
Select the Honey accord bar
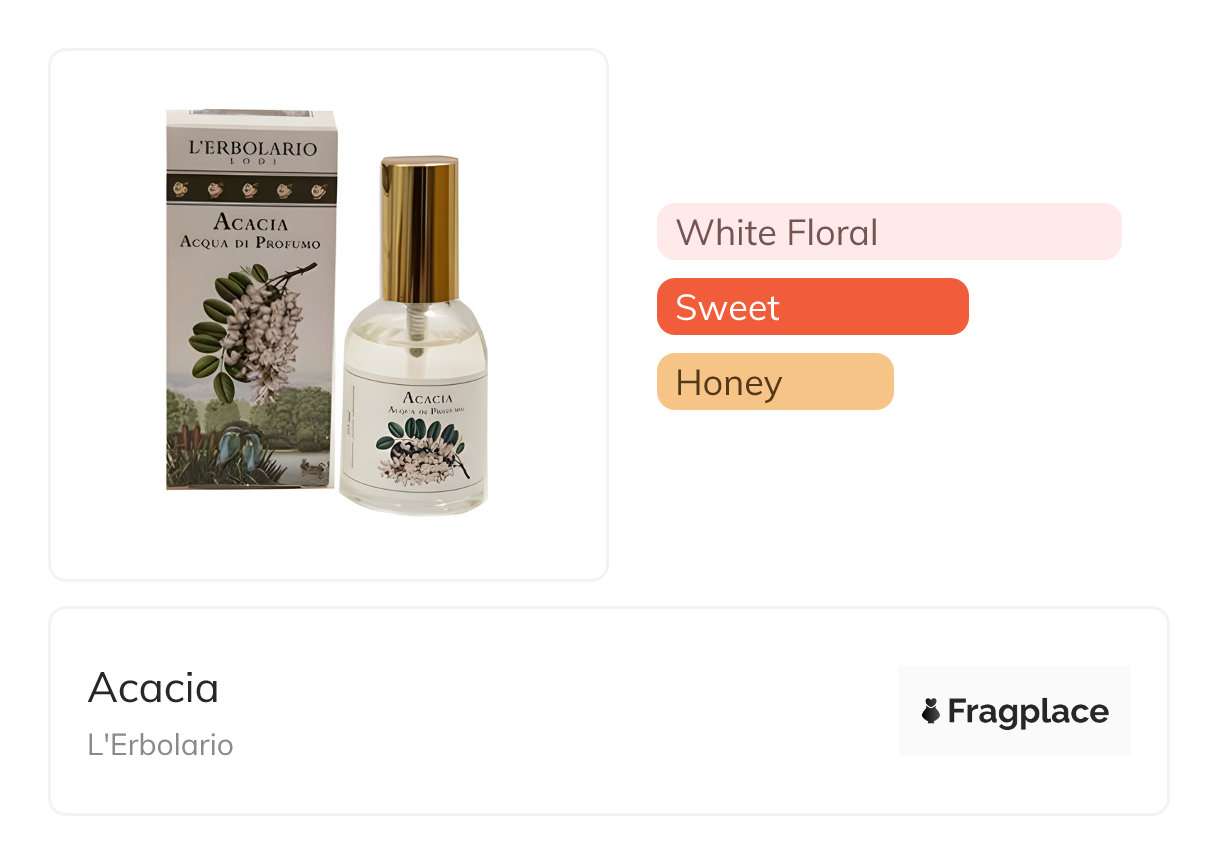pyautogui.click(x=774, y=382)
